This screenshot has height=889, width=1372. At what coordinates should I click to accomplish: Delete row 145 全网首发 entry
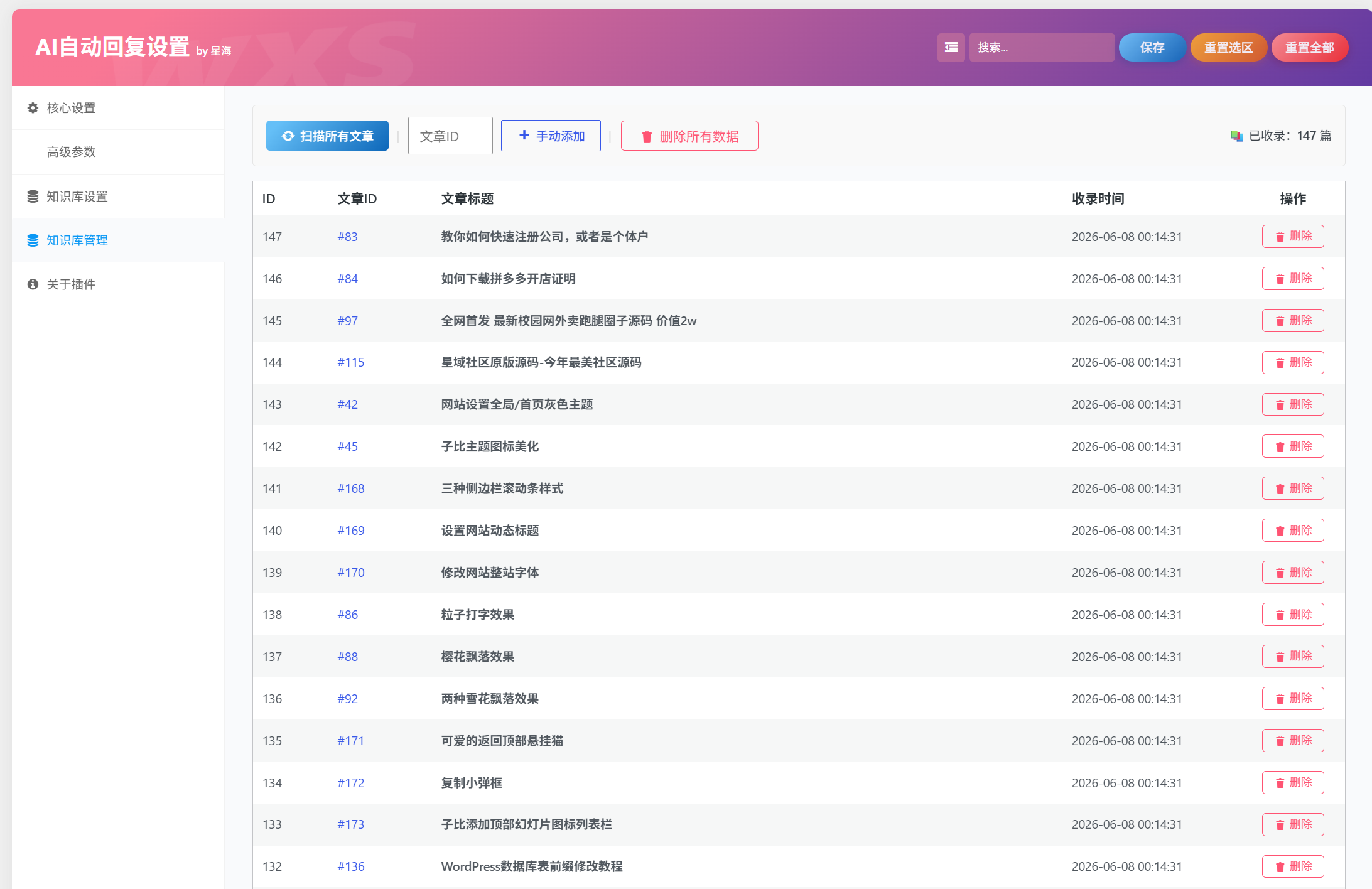[1293, 321]
